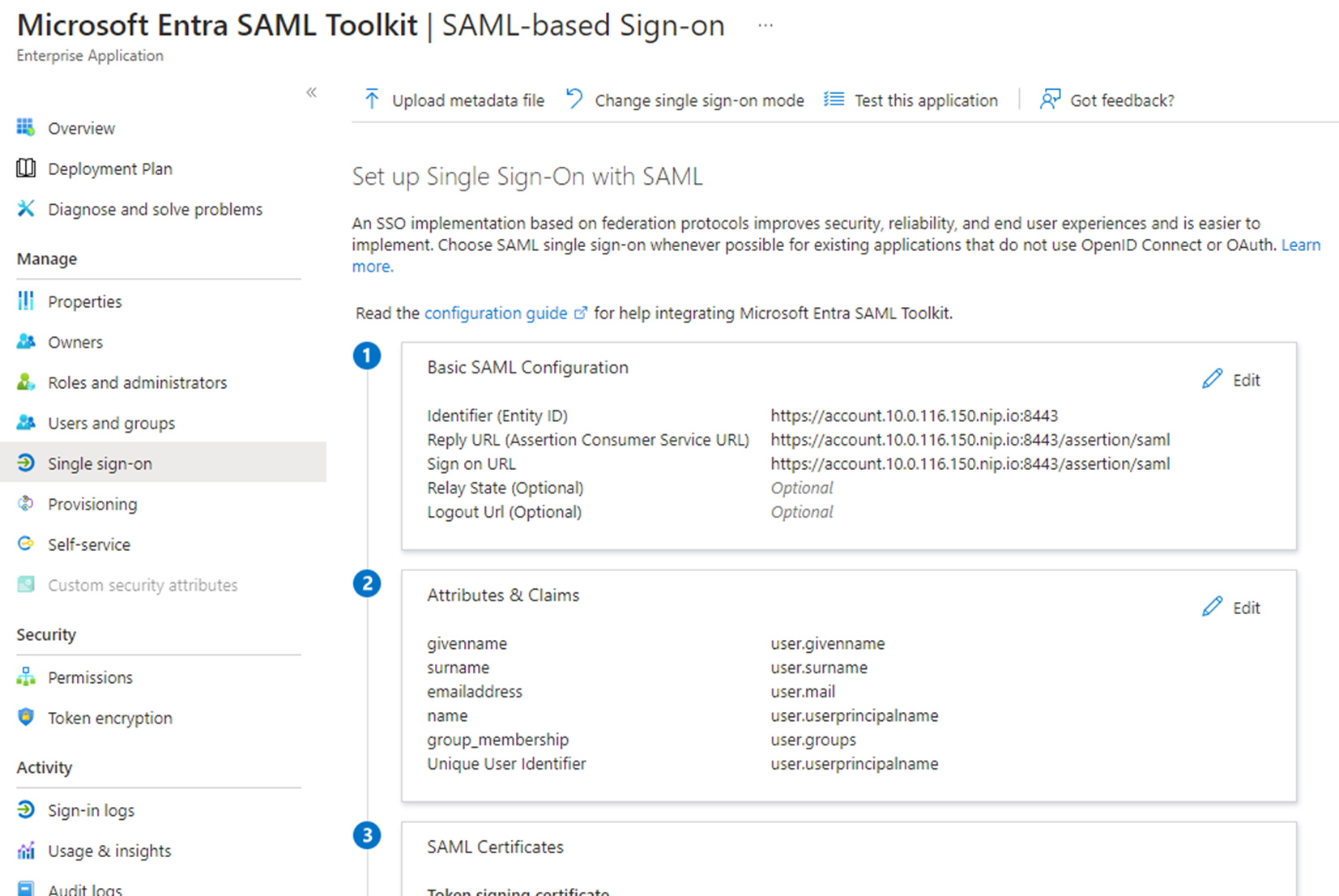
Task: Click the Users and groups icon
Action: click(x=25, y=422)
